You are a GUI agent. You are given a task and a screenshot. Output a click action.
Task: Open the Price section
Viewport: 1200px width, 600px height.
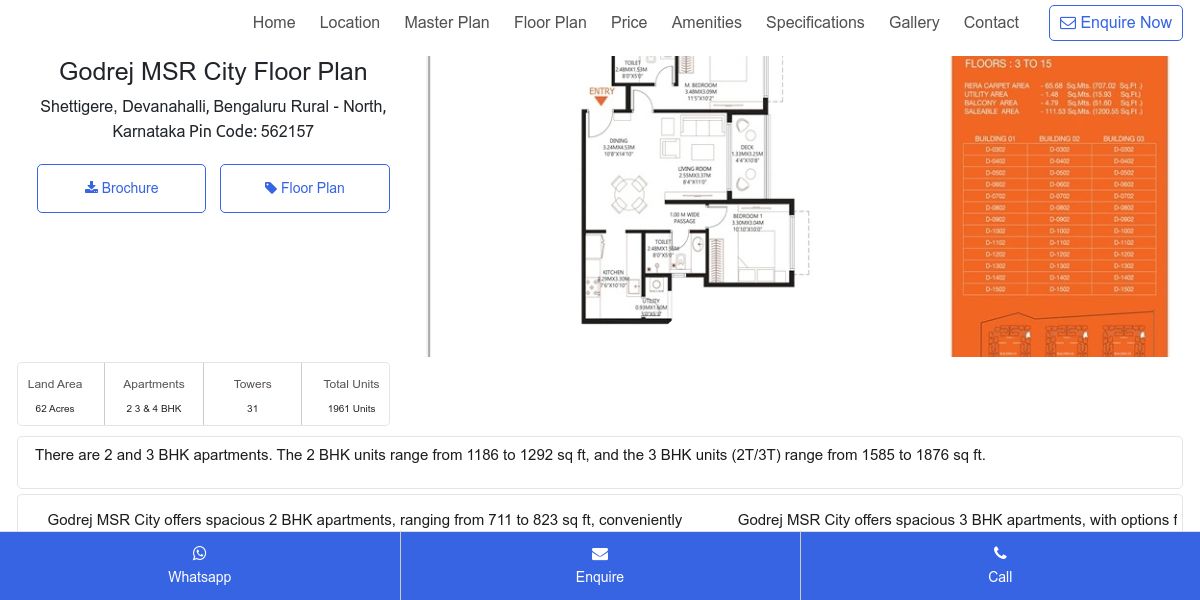[x=629, y=22]
